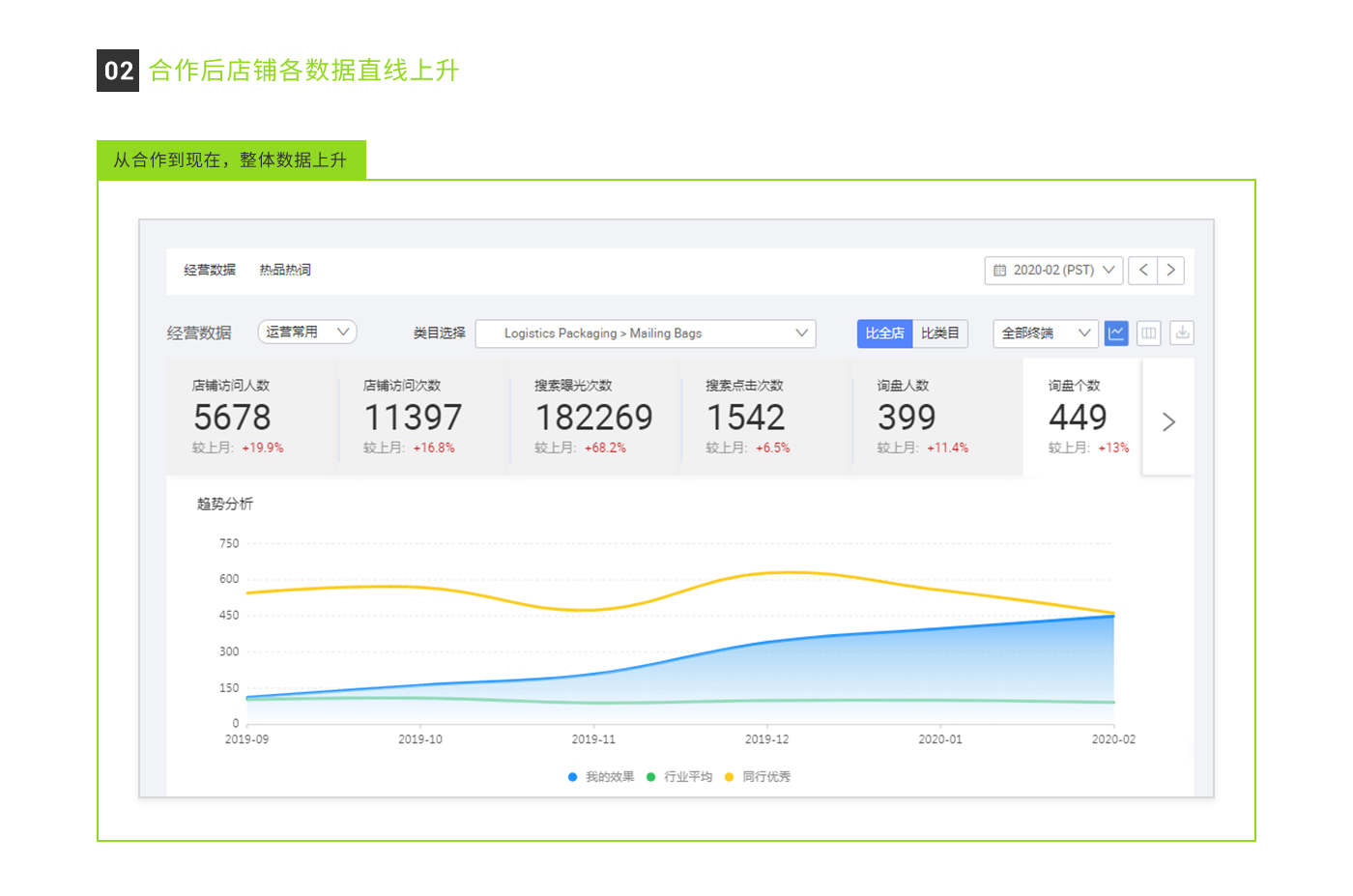This screenshot has width=1353, height=896.
Task: Click the 2019-09 axis label
Action: pyautogui.click(x=246, y=739)
